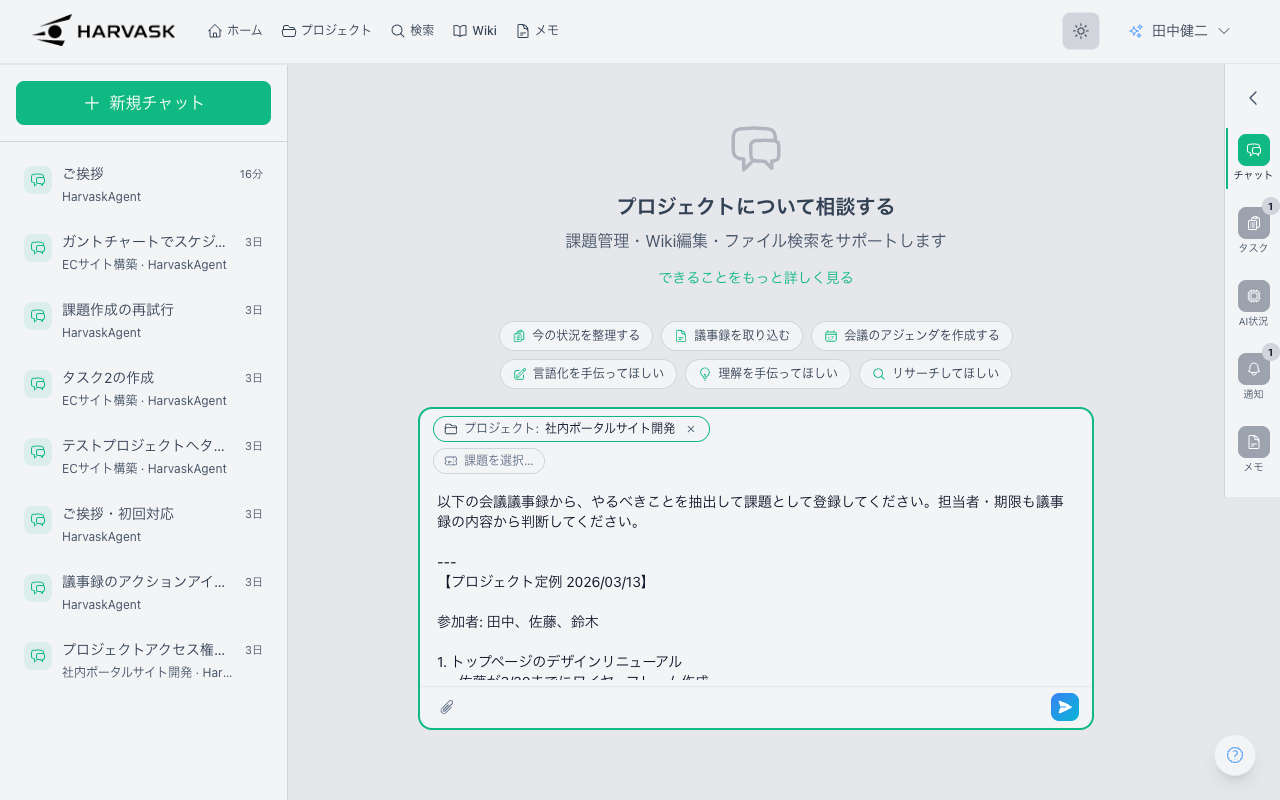Remove the 社内ポータルサイト開発 project tag

690,429
